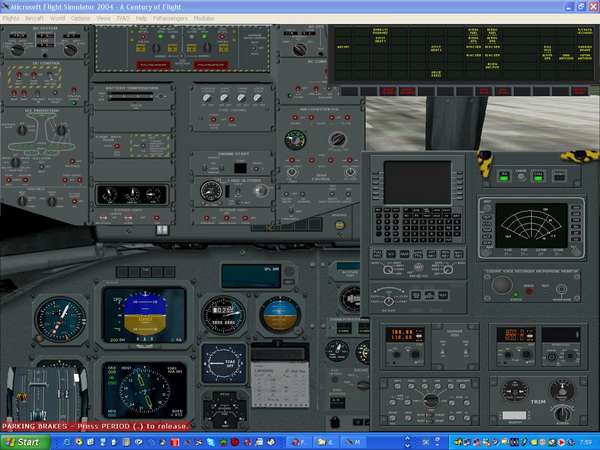Open the Modules menu
The width and height of the screenshot is (600, 450).
(204, 18)
